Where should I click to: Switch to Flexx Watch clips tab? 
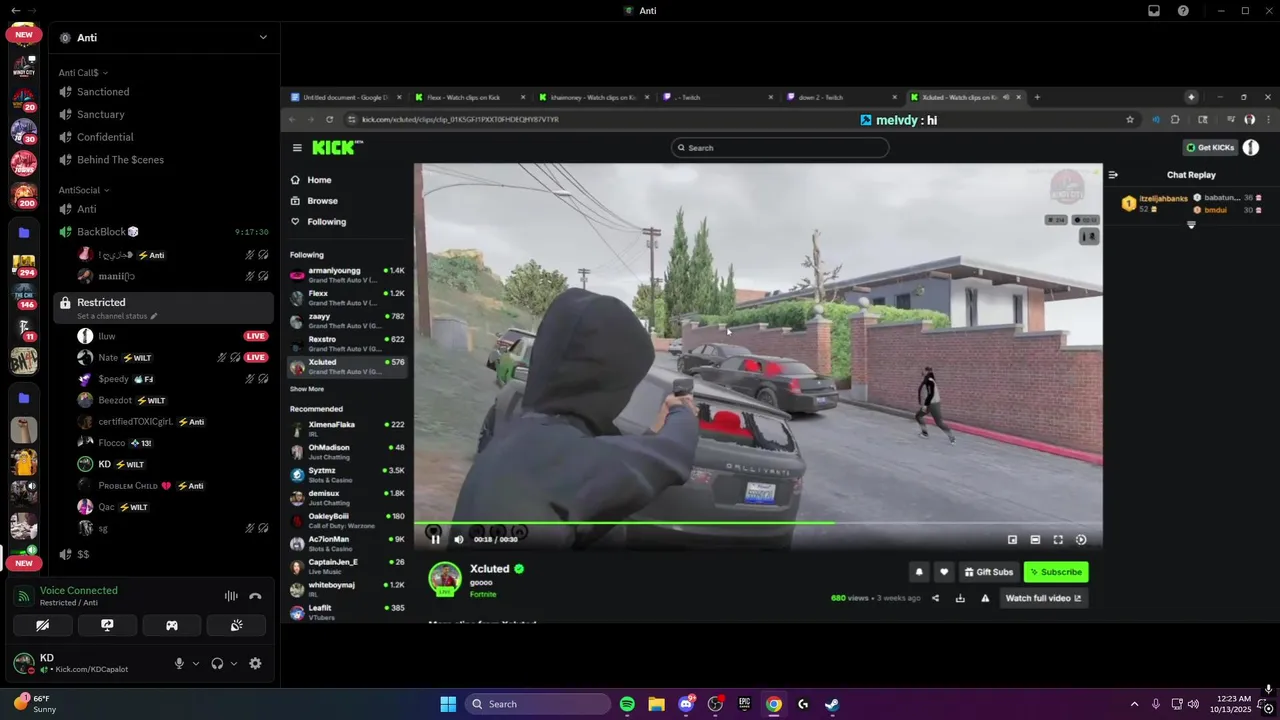click(470, 97)
